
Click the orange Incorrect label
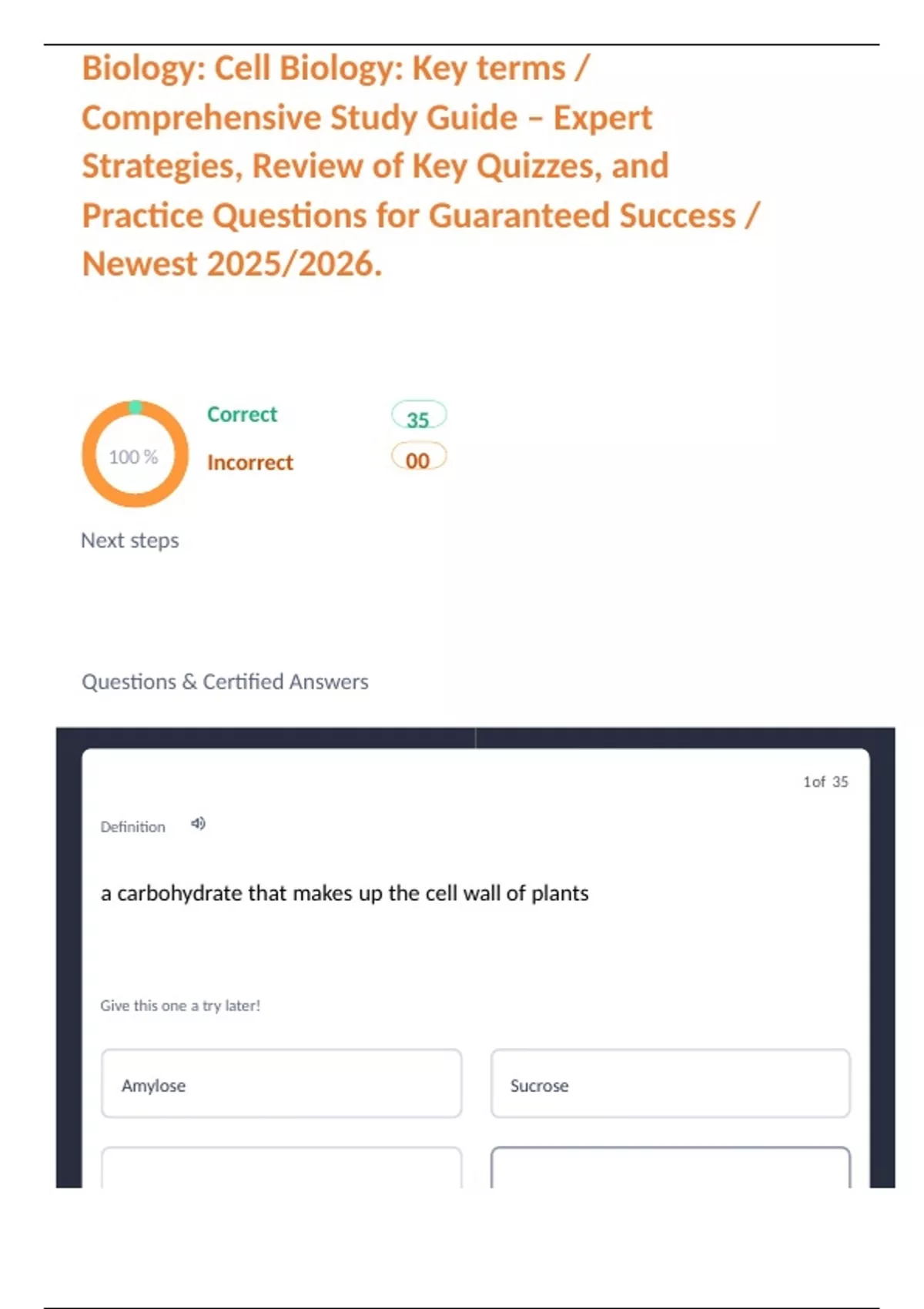pos(250,462)
